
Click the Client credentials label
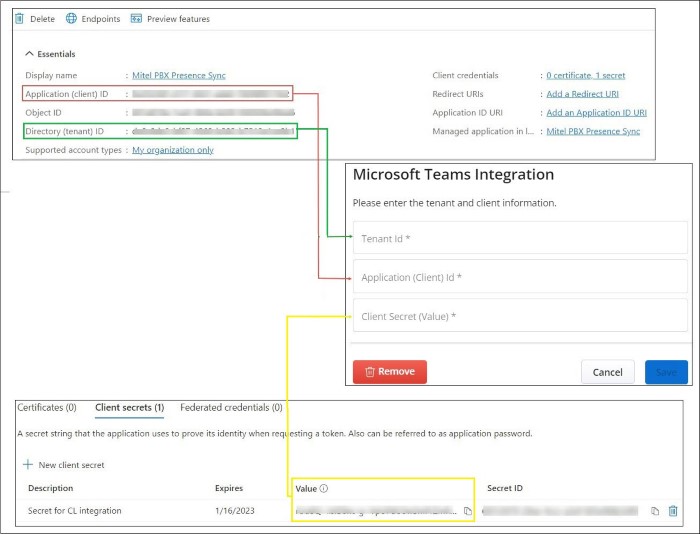tap(465, 75)
